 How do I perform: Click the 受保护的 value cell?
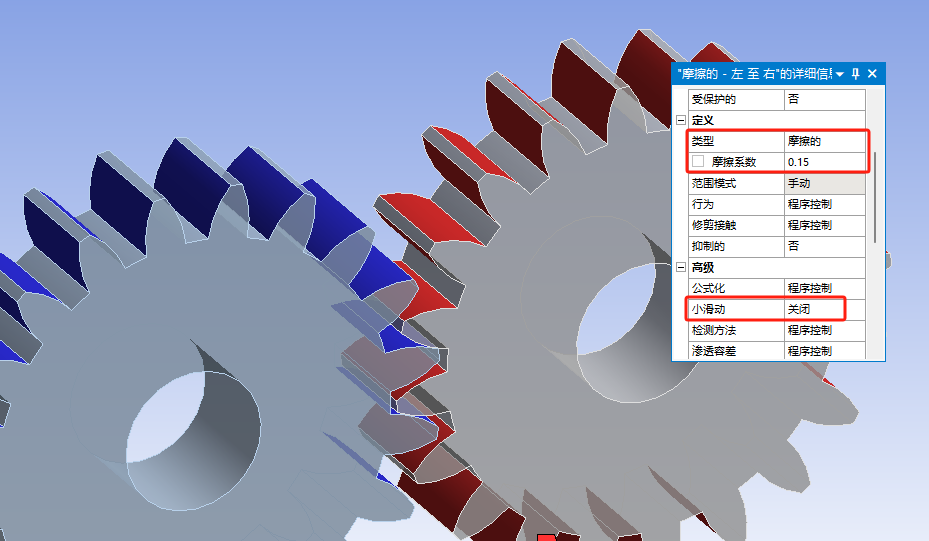(x=824, y=100)
